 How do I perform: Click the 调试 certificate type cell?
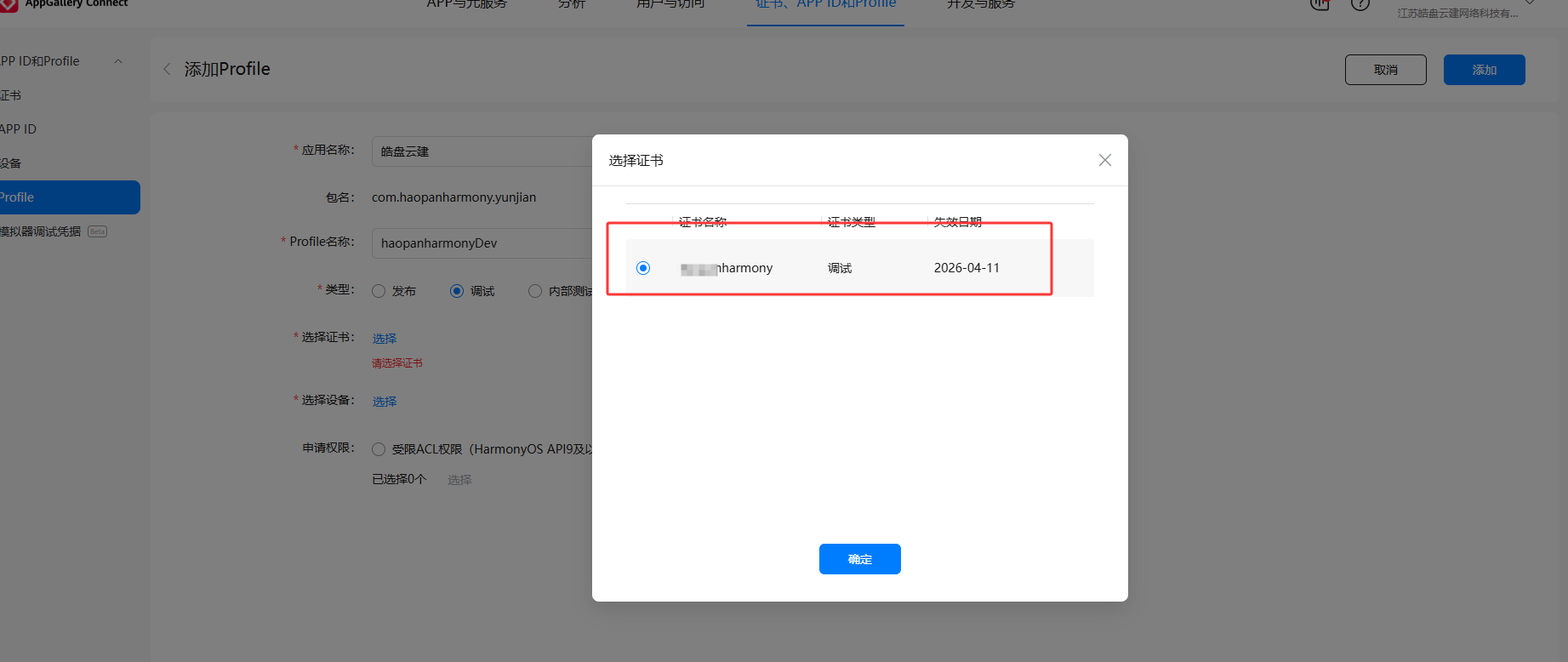pyautogui.click(x=840, y=268)
